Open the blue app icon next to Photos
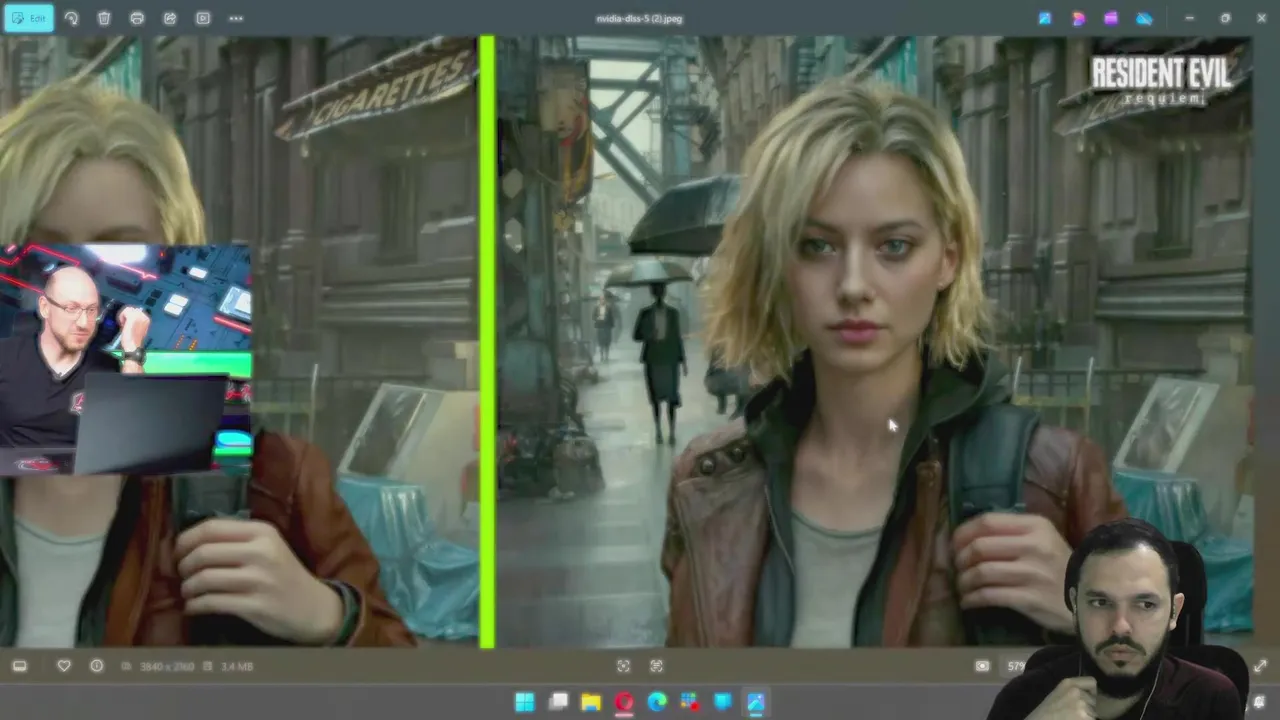Screen dimensions: 1280x720 click(722, 702)
